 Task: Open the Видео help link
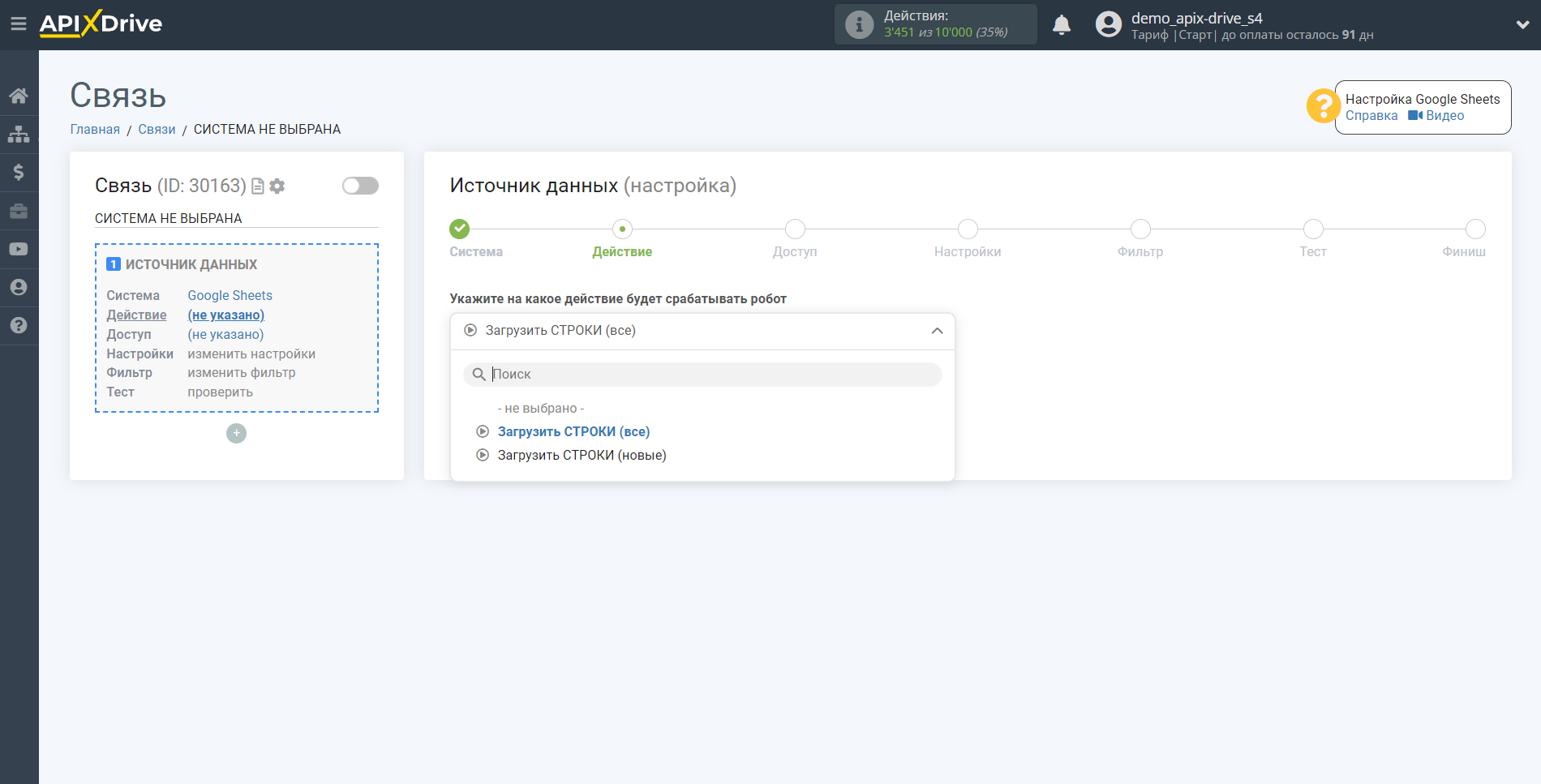[1436, 115]
